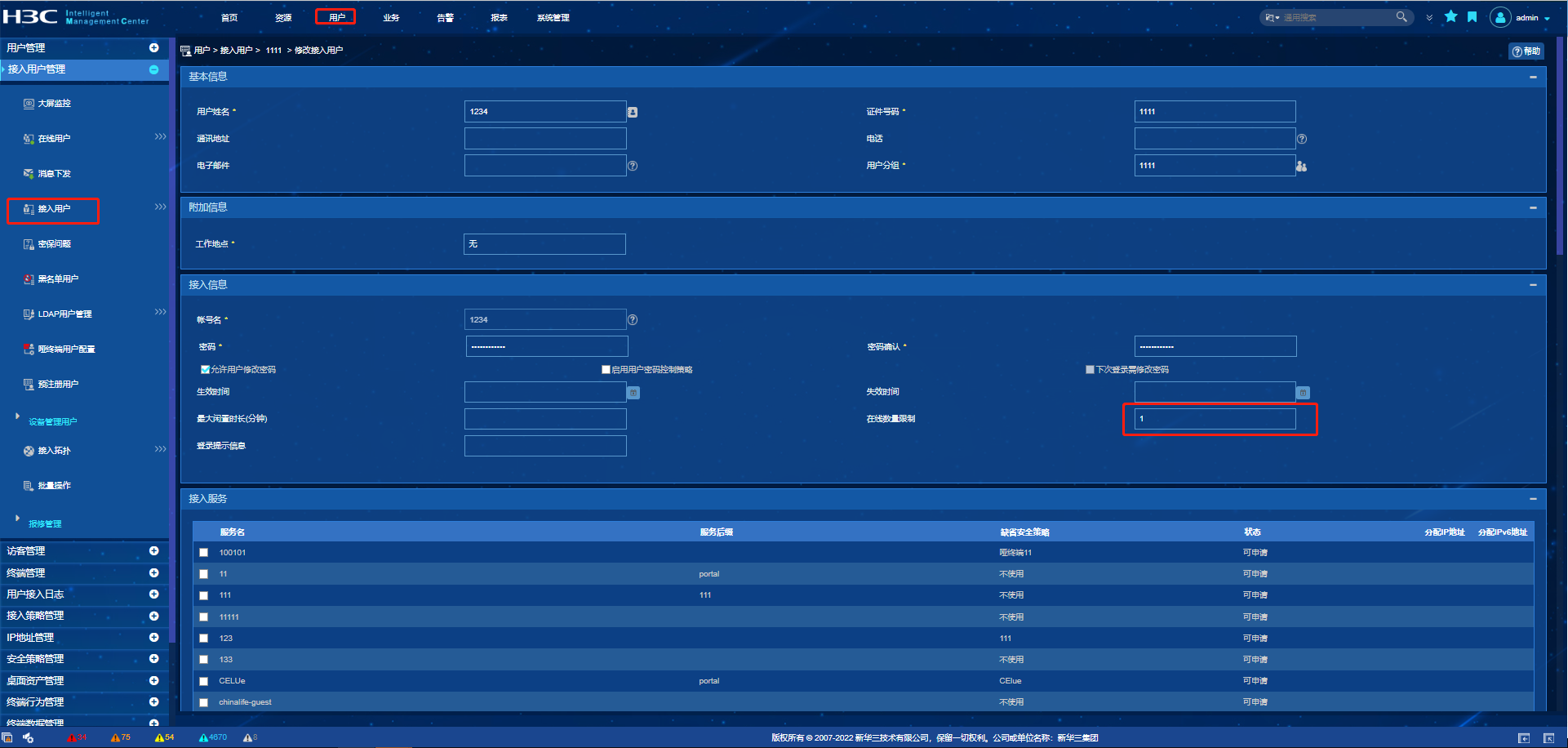
Task: Enable the 启用用户密码控制策略 checkbox
Action: pos(606,370)
